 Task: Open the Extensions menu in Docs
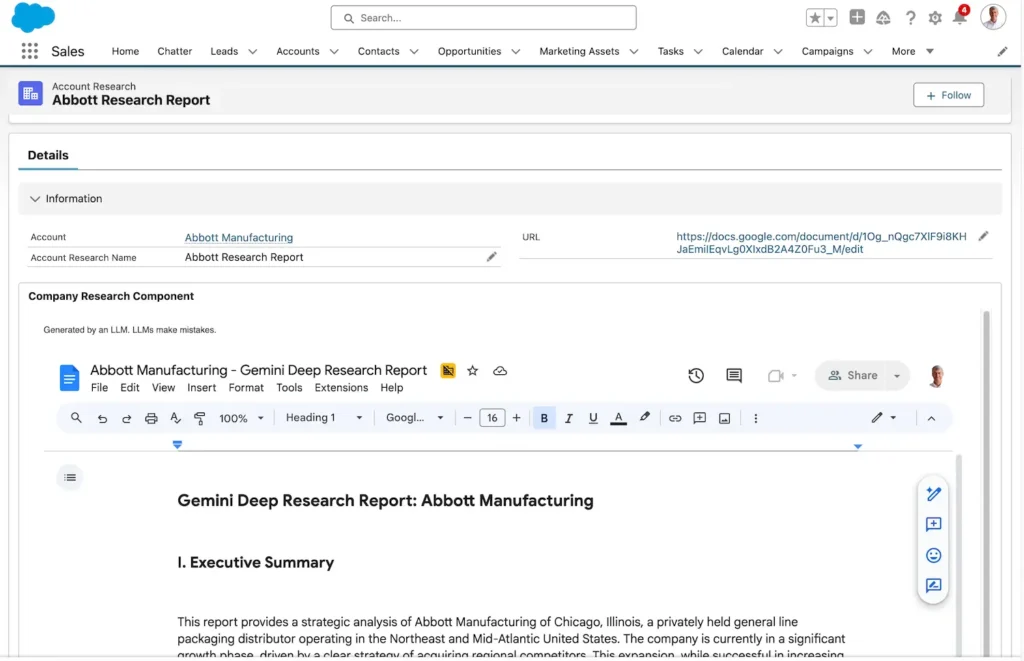[x=341, y=387]
